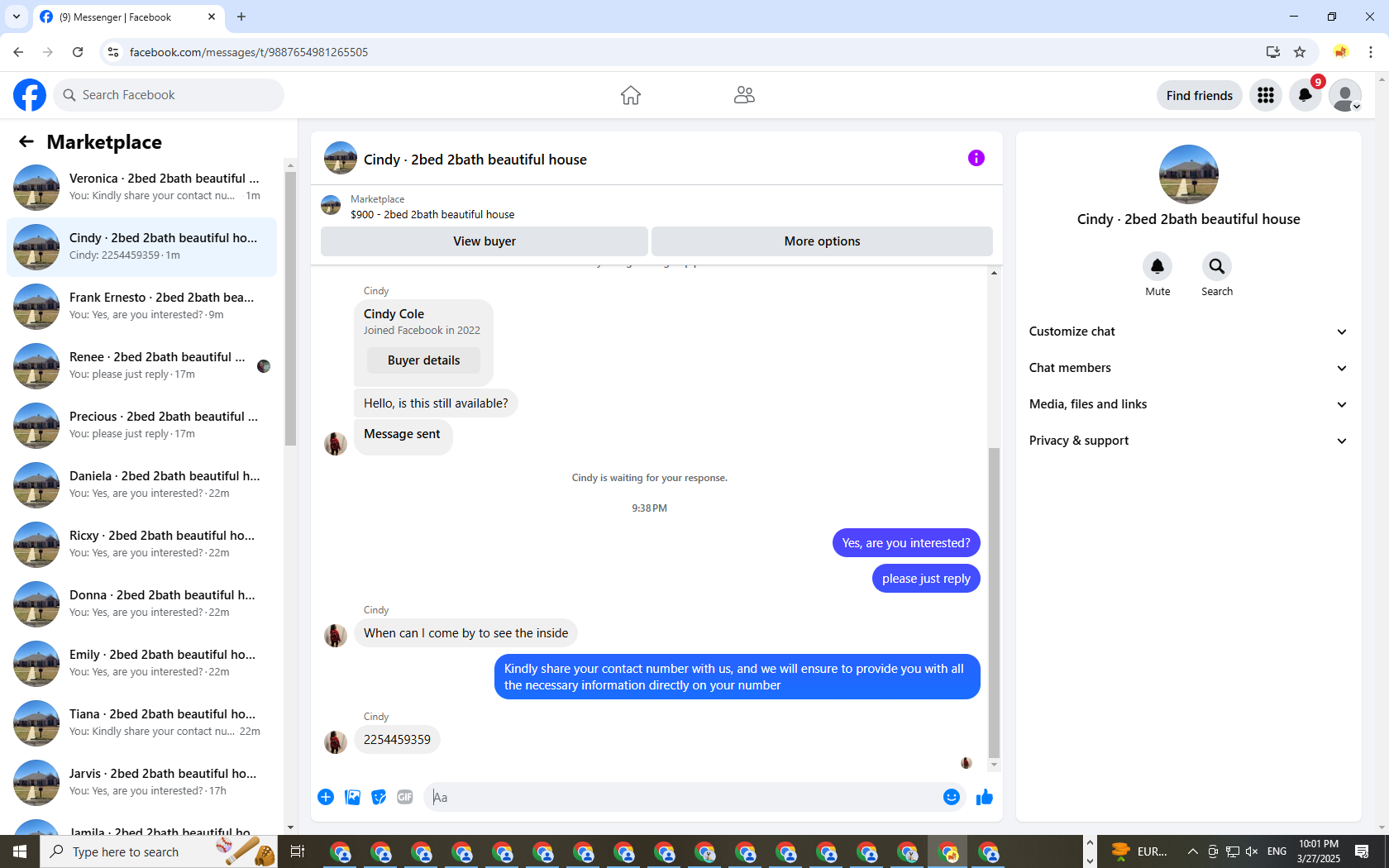Open the tab search dropdown

(x=17, y=17)
